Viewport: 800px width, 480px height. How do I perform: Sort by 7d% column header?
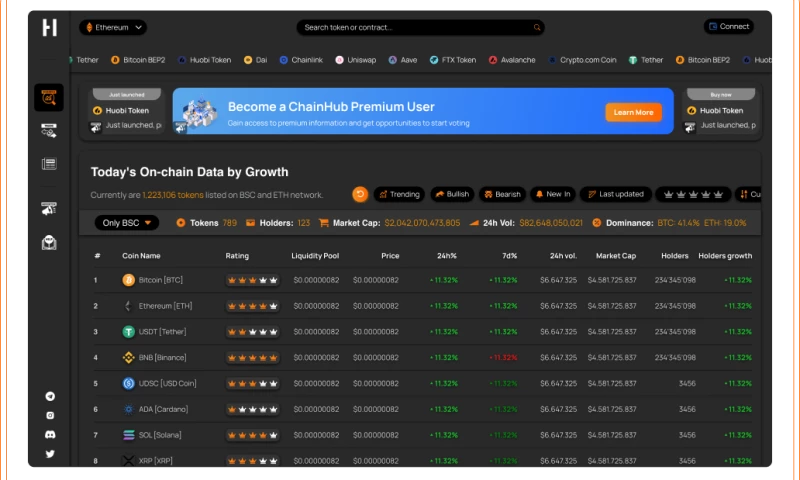(x=510, y=256)
